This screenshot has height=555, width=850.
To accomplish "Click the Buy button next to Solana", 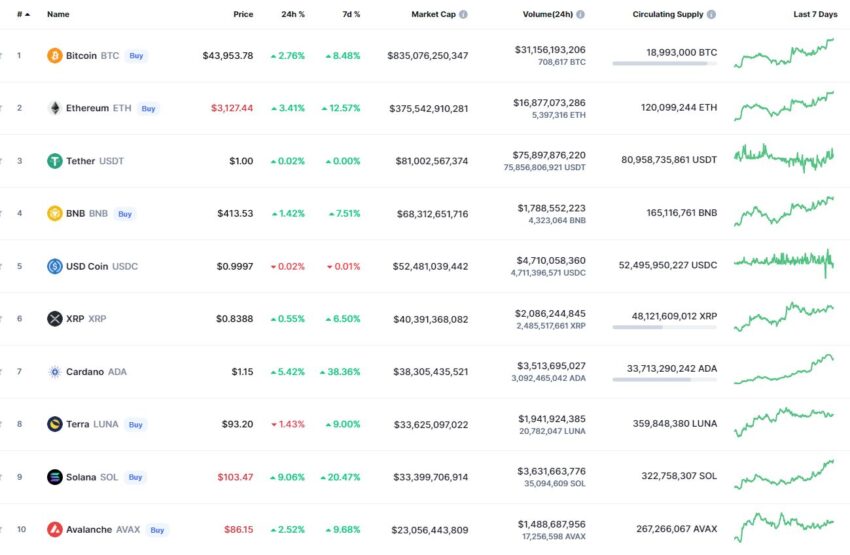I will tap(135, 477).
